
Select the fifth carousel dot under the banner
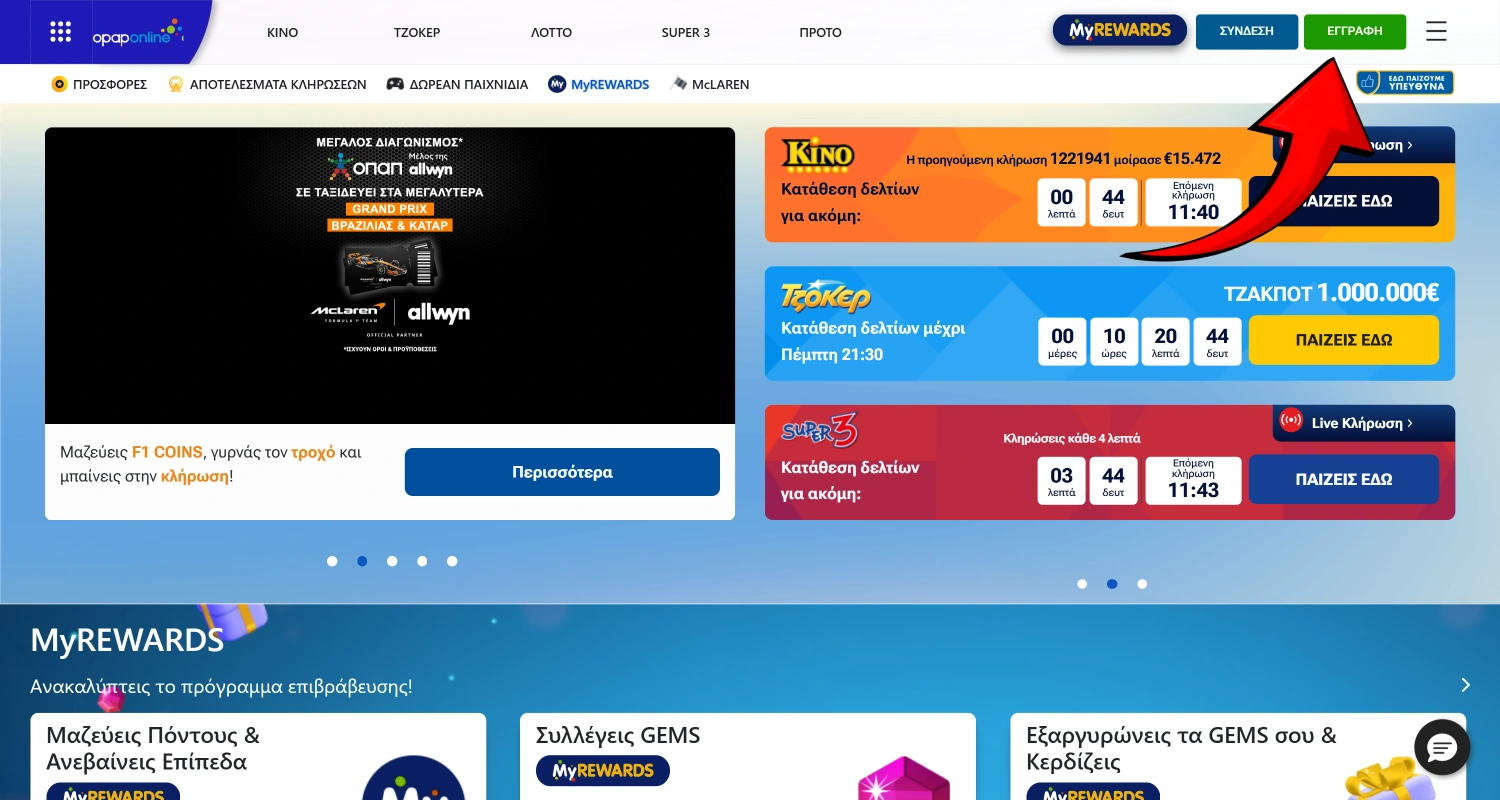[x=452, y=561]
